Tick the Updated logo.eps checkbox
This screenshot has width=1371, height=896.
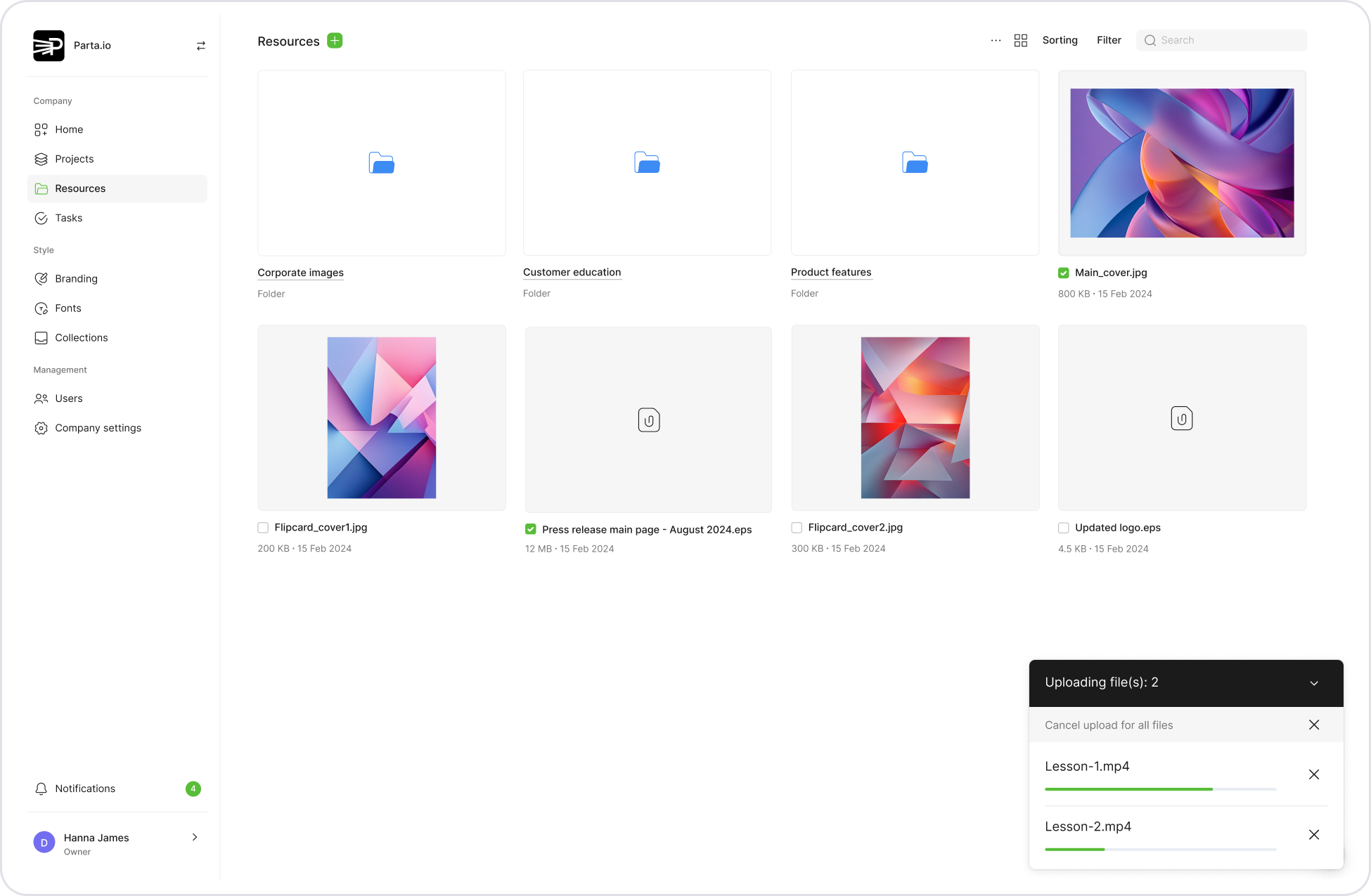[x=1064, y=528]
